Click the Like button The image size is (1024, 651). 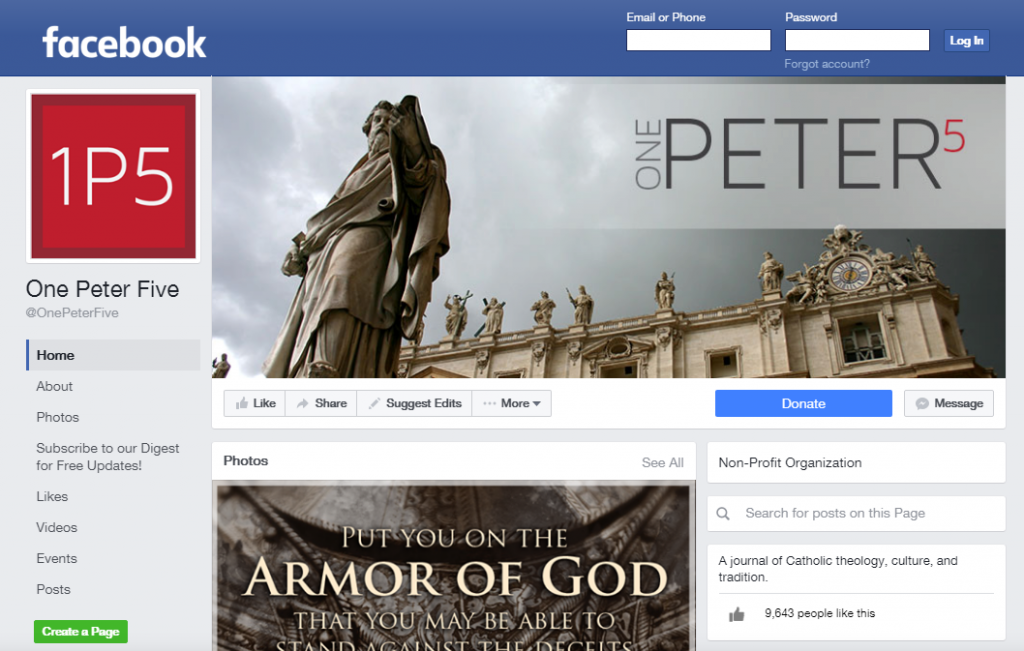coord(255,404)
